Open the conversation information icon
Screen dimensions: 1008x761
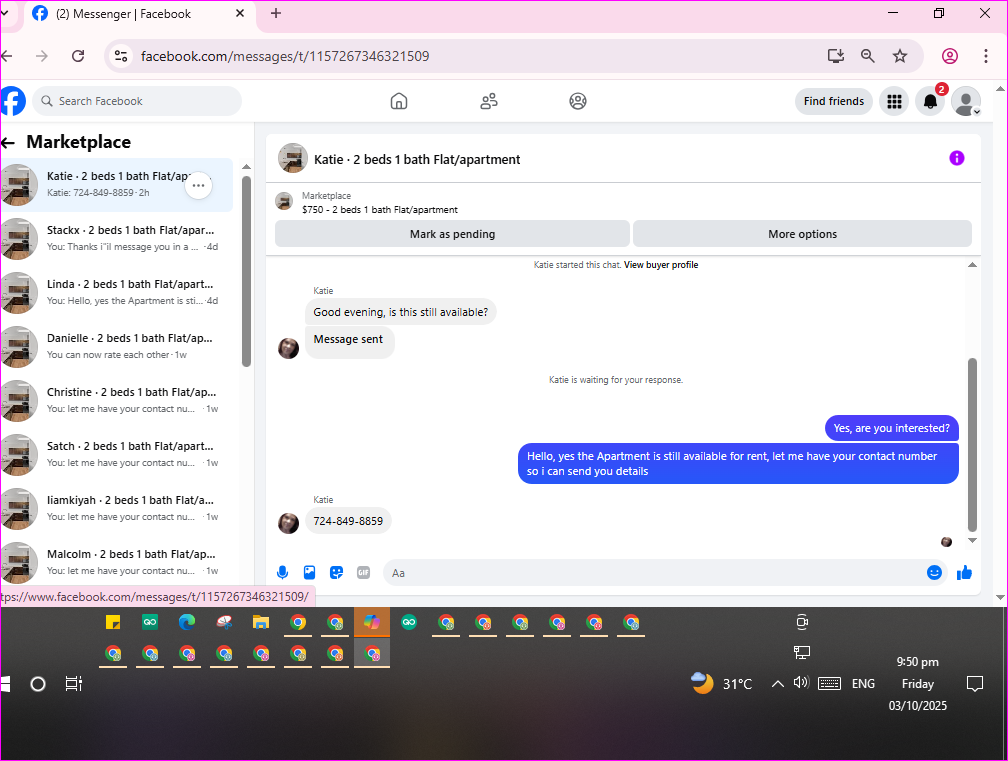957,158
